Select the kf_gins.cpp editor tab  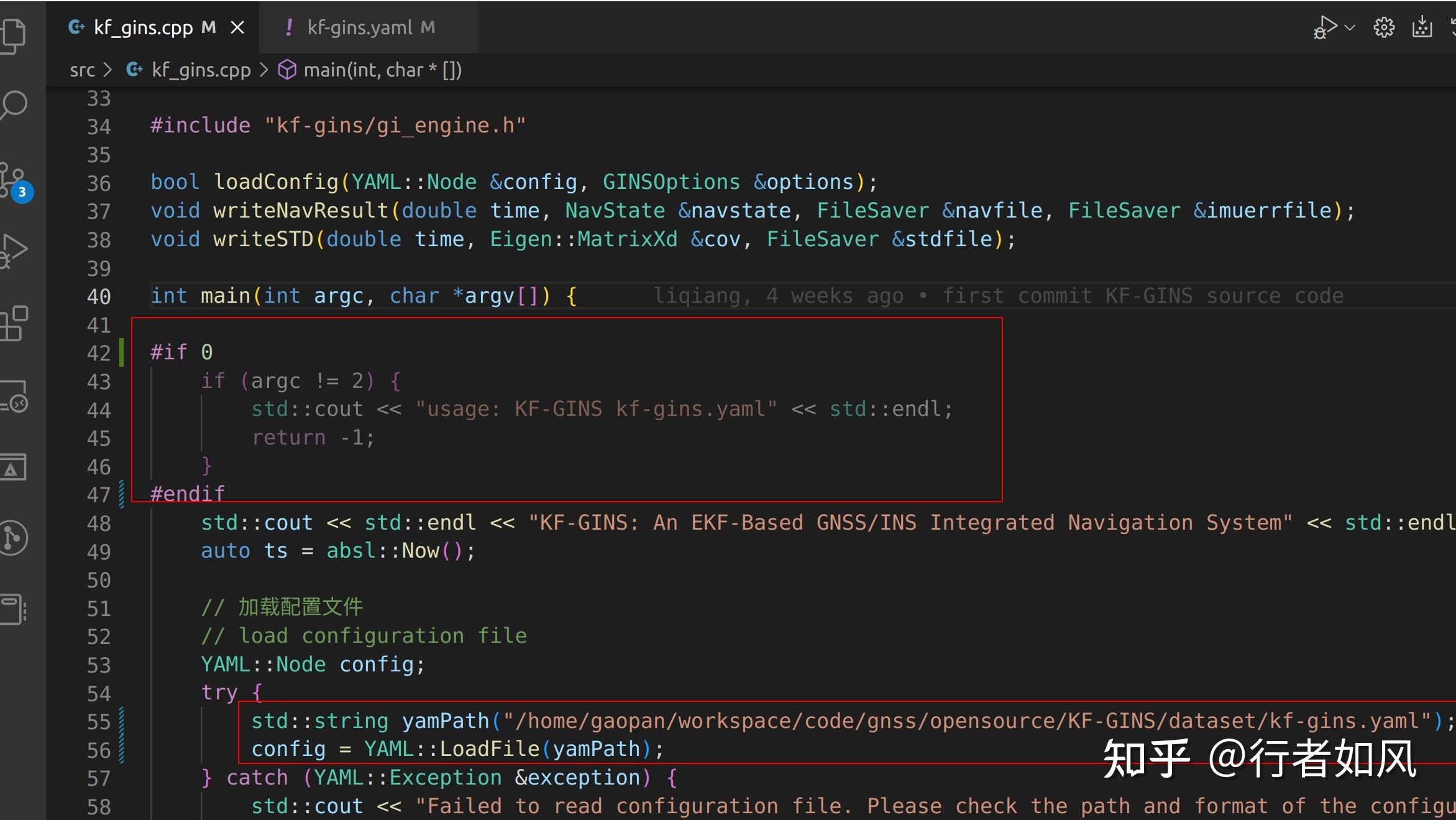click(x=143, y=27)
